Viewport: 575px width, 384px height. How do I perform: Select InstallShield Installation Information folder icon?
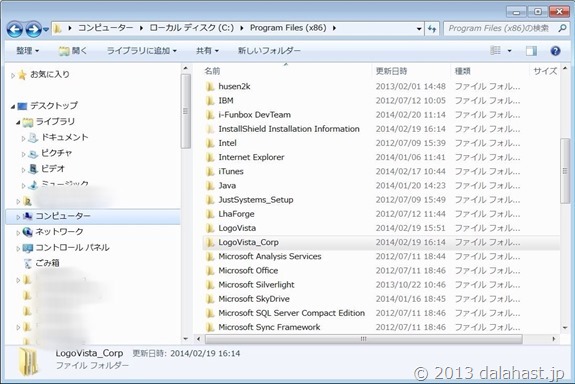click(x=210, y=129)
